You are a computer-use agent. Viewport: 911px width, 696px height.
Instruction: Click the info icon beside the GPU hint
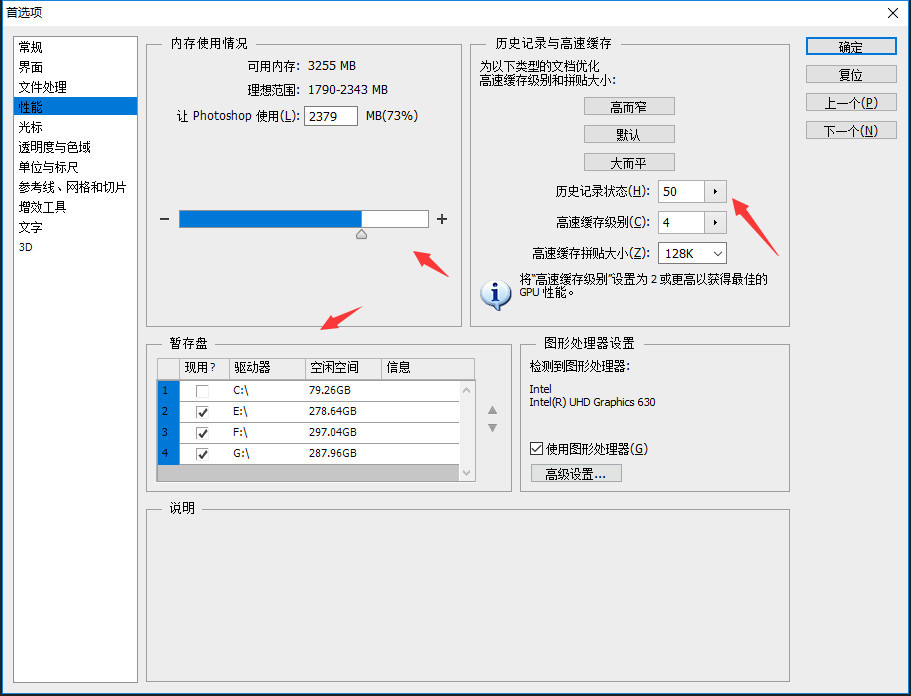(x=495, y=294)
